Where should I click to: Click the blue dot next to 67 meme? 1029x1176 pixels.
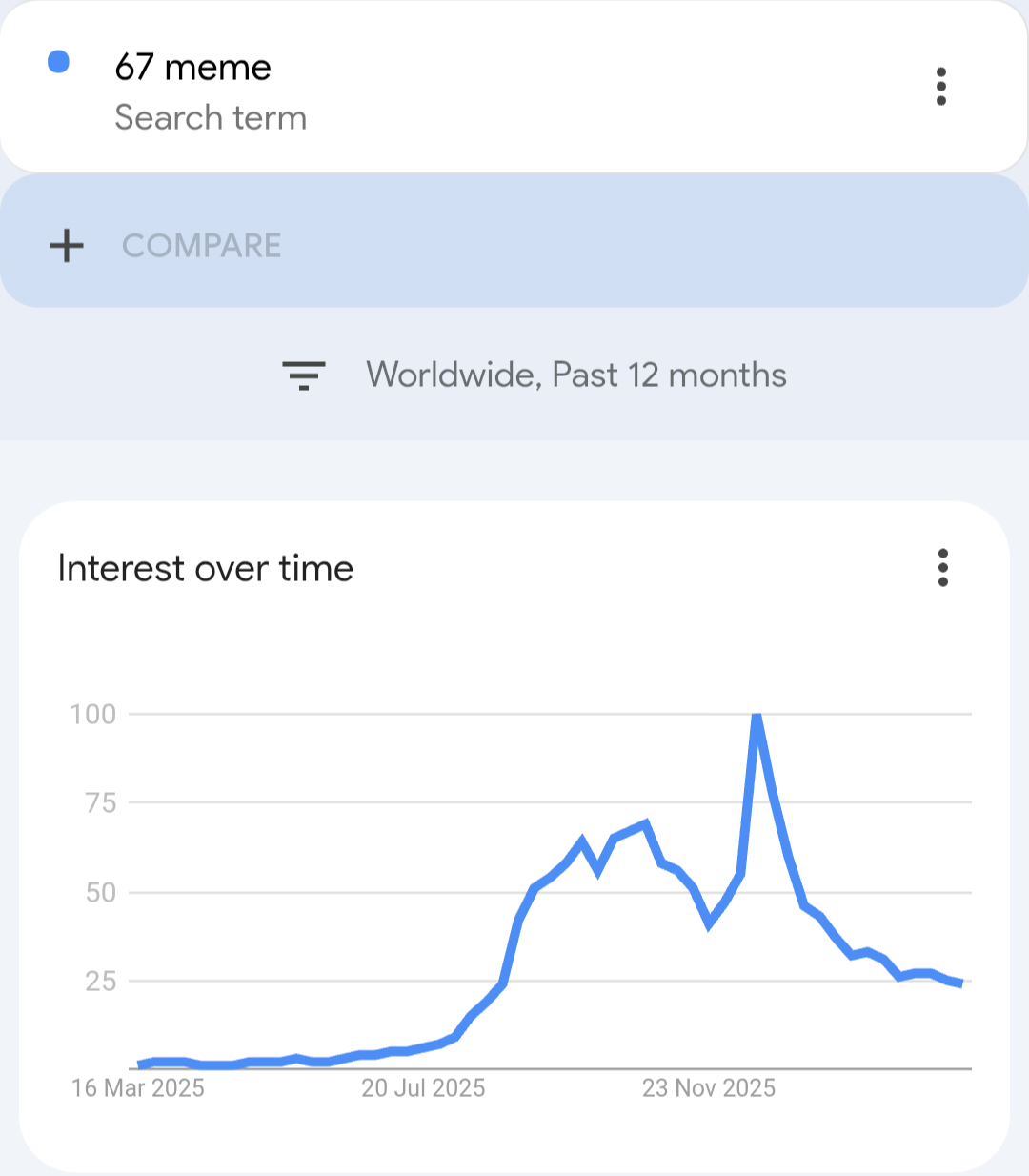[x=59, y=63]
